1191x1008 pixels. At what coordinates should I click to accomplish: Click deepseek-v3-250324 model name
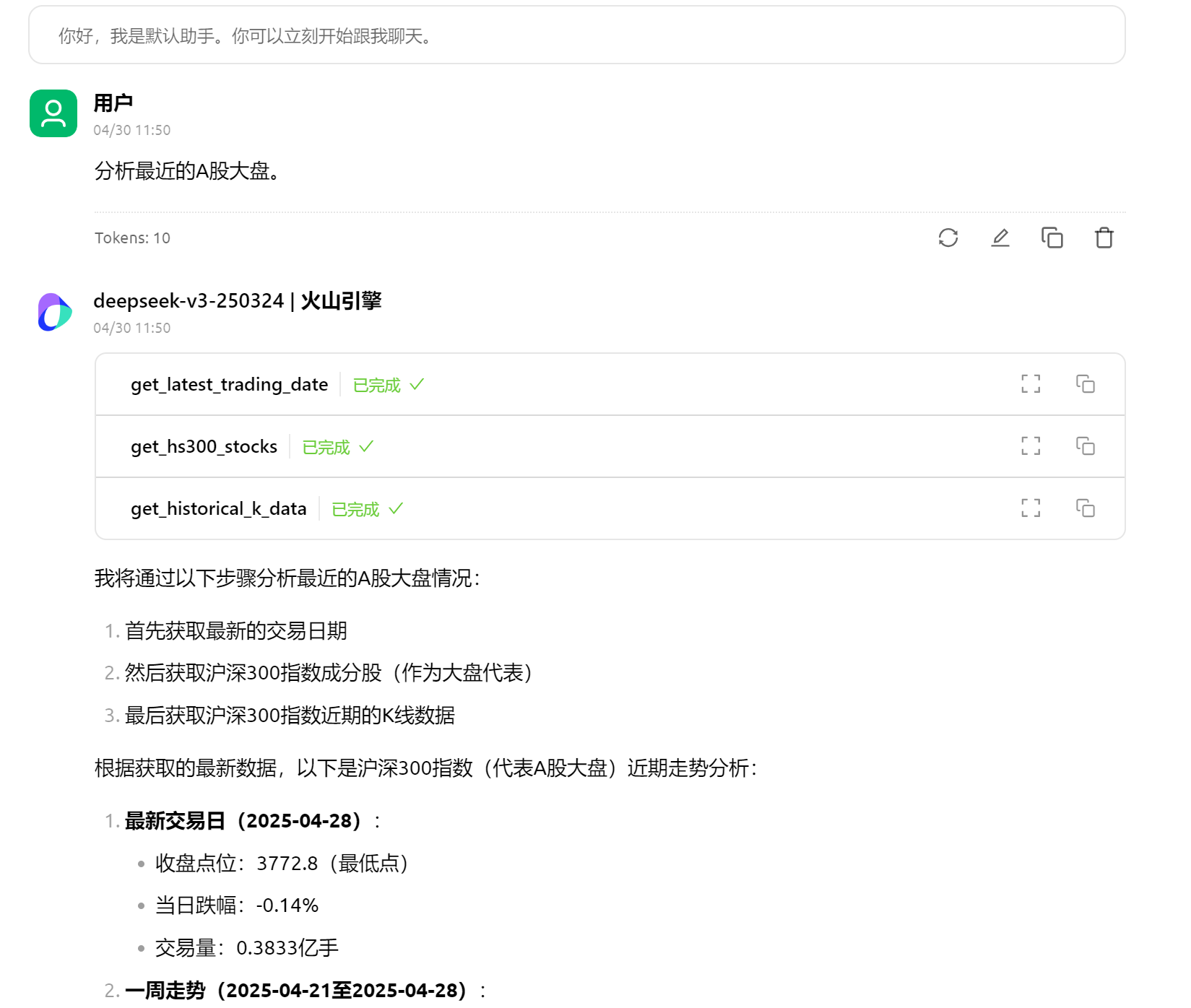tap(190, 301)
